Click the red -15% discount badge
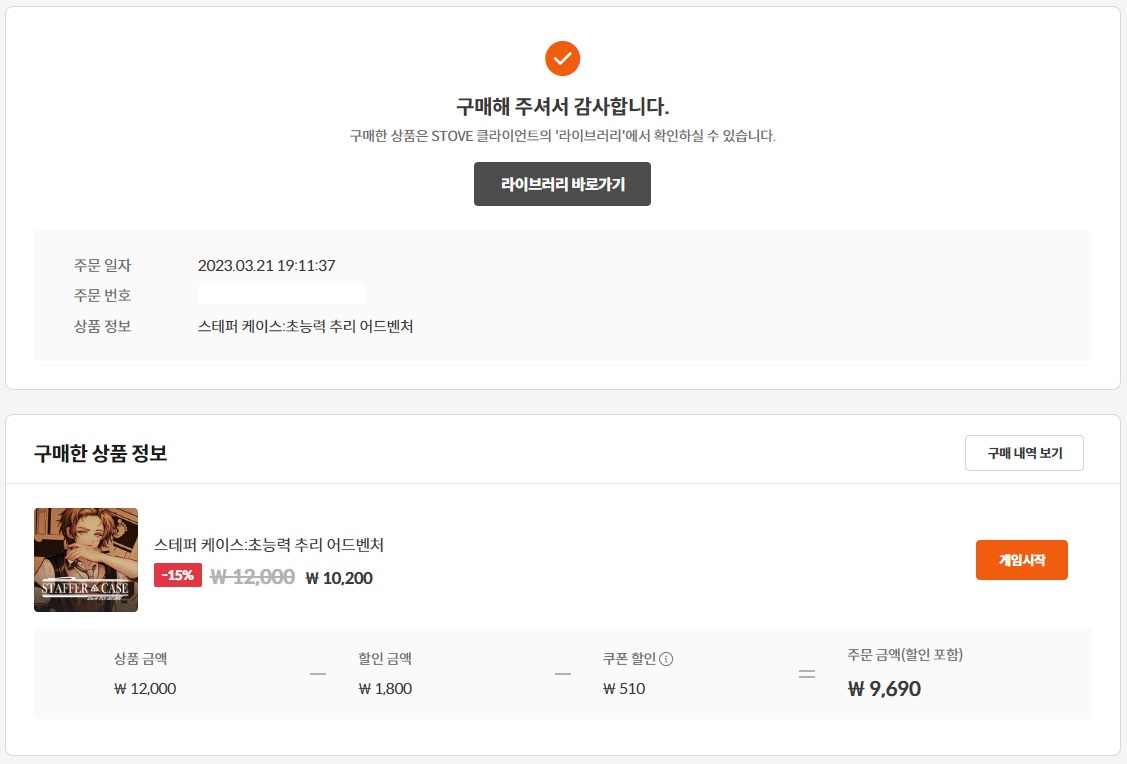 [x=178, y=575]
